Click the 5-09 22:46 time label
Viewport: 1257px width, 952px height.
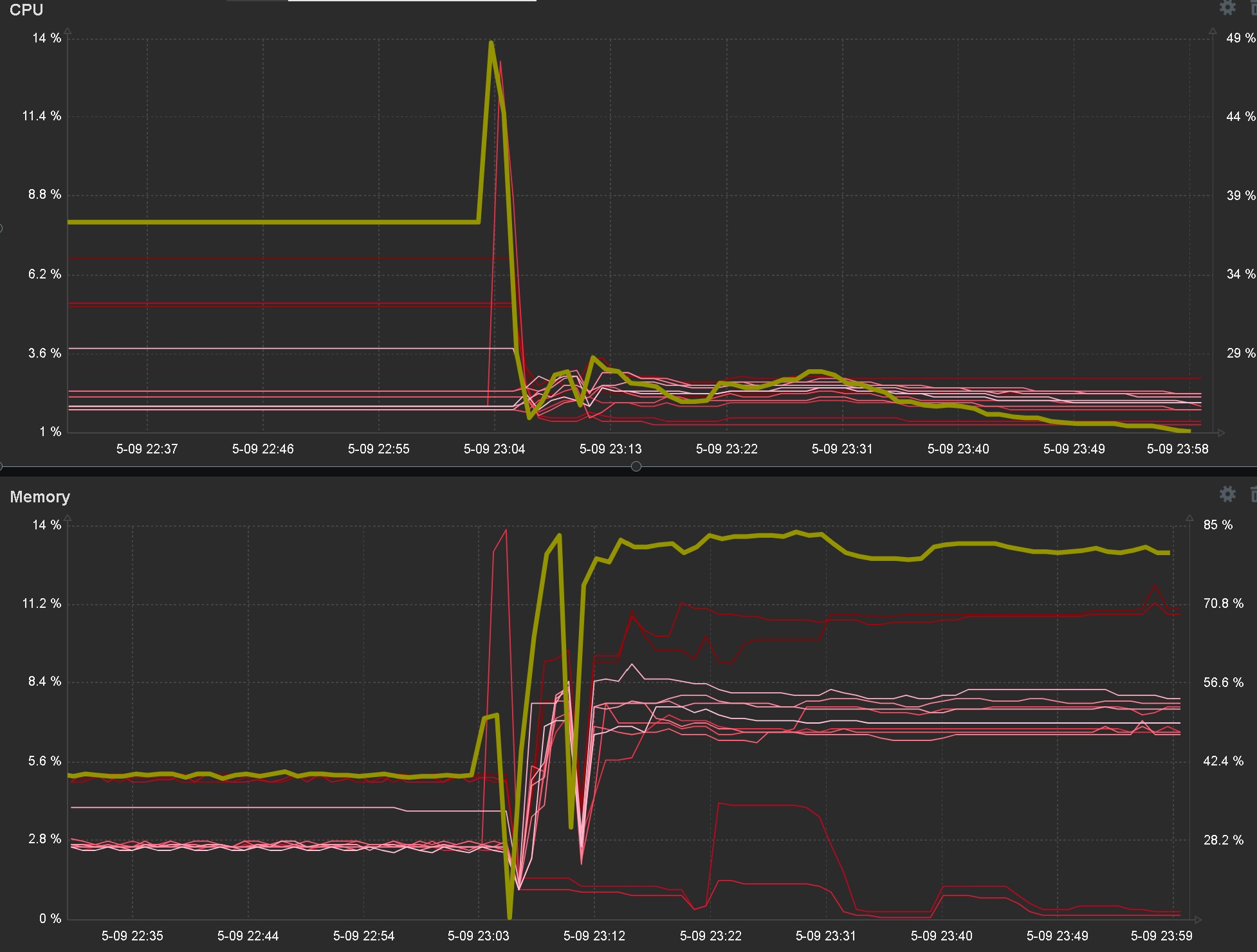262,449
